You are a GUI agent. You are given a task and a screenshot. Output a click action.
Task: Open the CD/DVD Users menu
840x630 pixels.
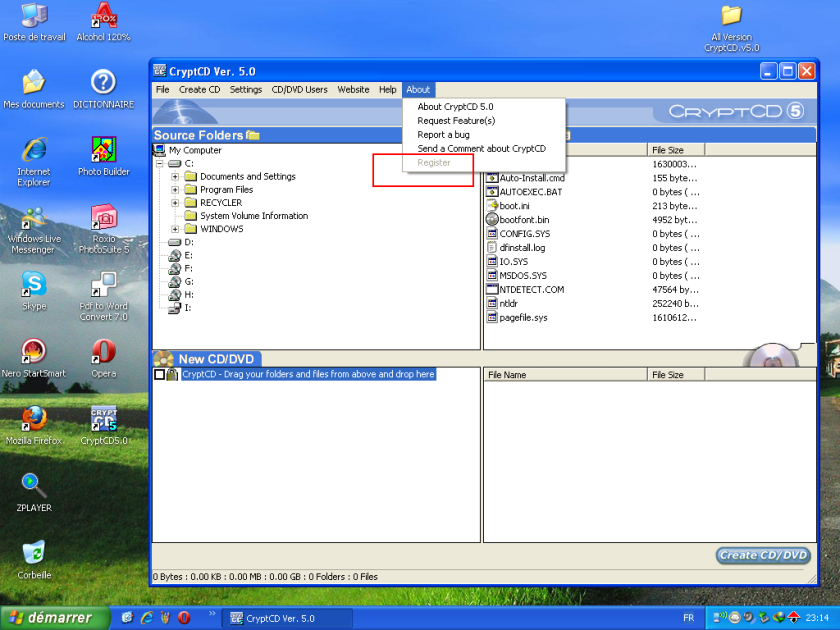pyautogui.click(x=299, y=89)
